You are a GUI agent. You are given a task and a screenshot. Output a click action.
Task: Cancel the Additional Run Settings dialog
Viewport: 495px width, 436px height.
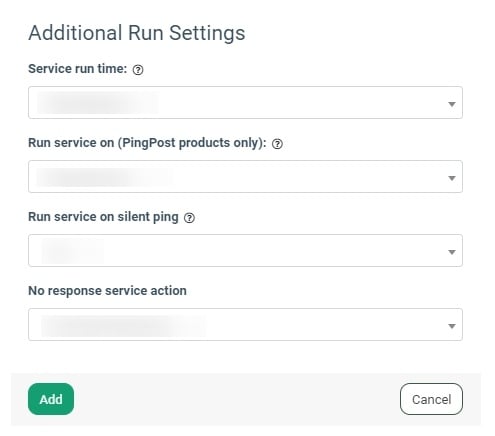(x=431, y=399)
